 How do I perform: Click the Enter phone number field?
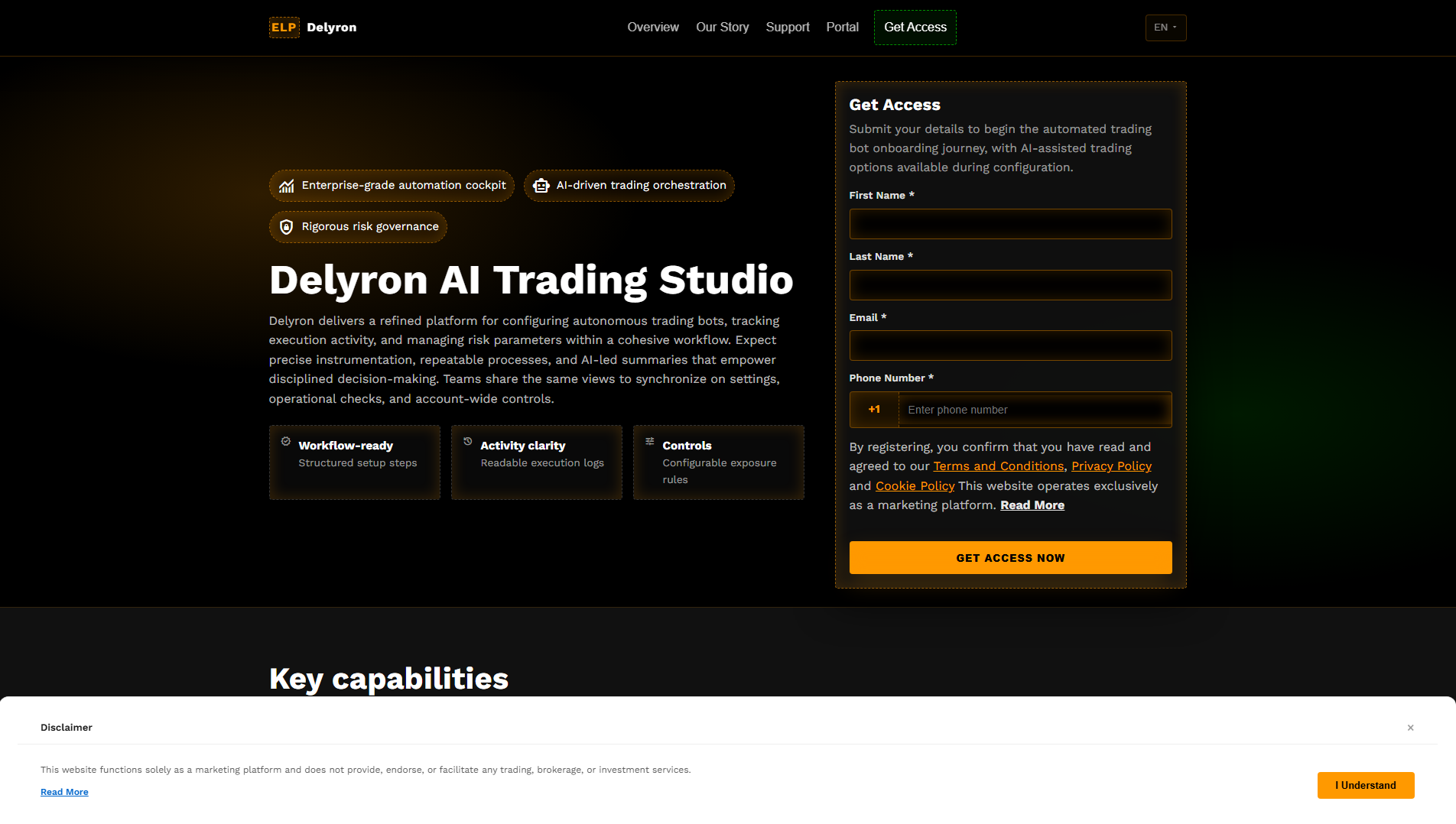(x=1035, y=410)
